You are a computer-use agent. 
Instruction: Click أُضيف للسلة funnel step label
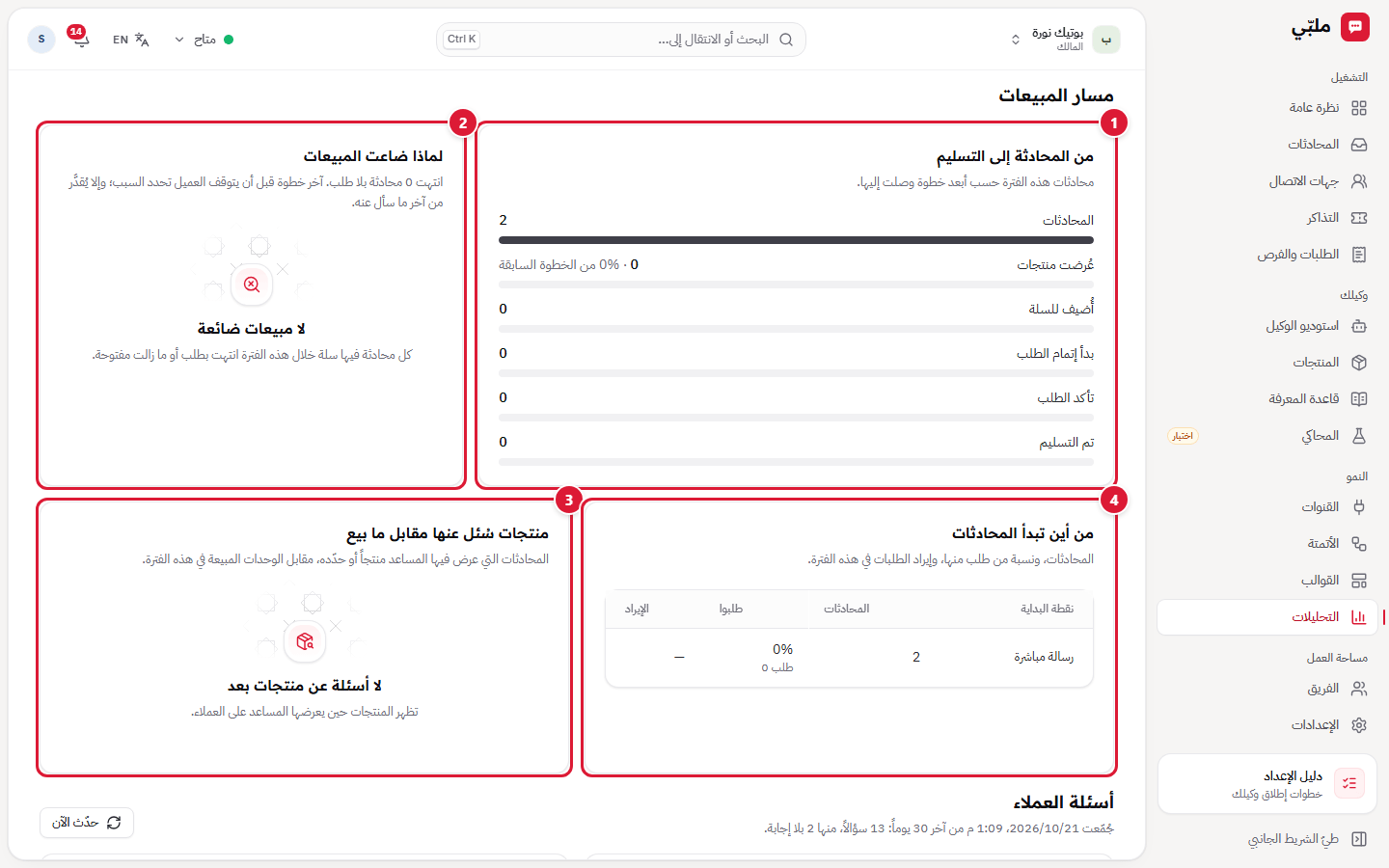(x=1061, y=309)
